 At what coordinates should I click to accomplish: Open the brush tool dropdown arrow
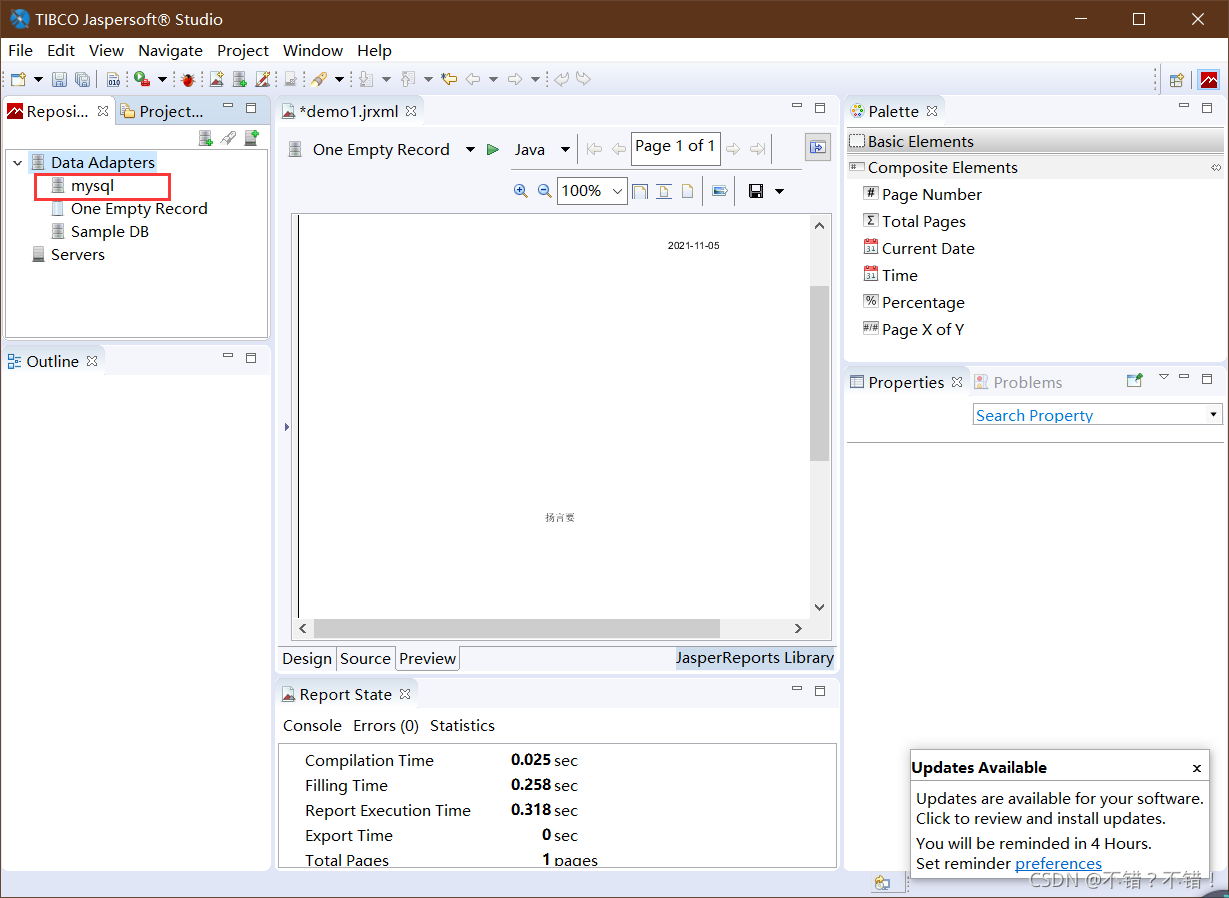[x=339, y=79]
